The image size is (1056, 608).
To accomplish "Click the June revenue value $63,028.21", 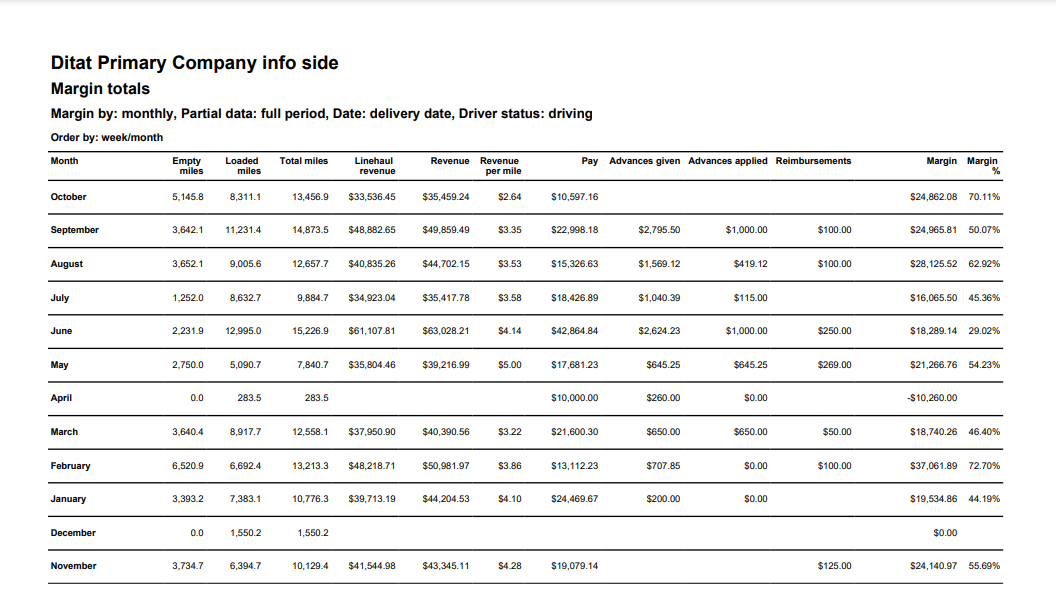I will (445, 331).
